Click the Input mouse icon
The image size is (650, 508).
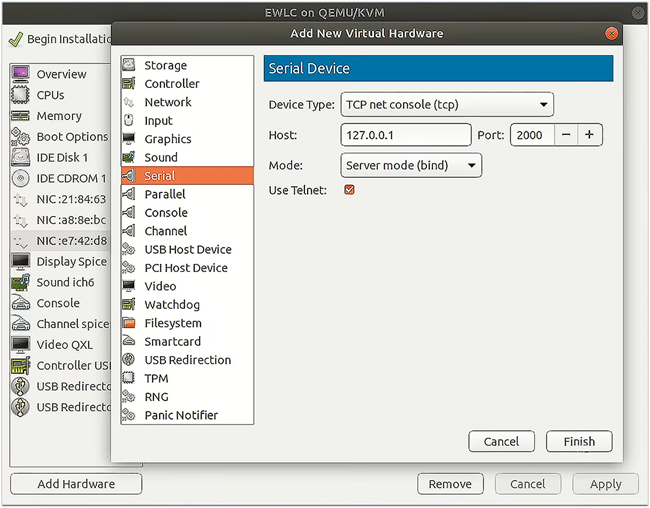[129, 120]
